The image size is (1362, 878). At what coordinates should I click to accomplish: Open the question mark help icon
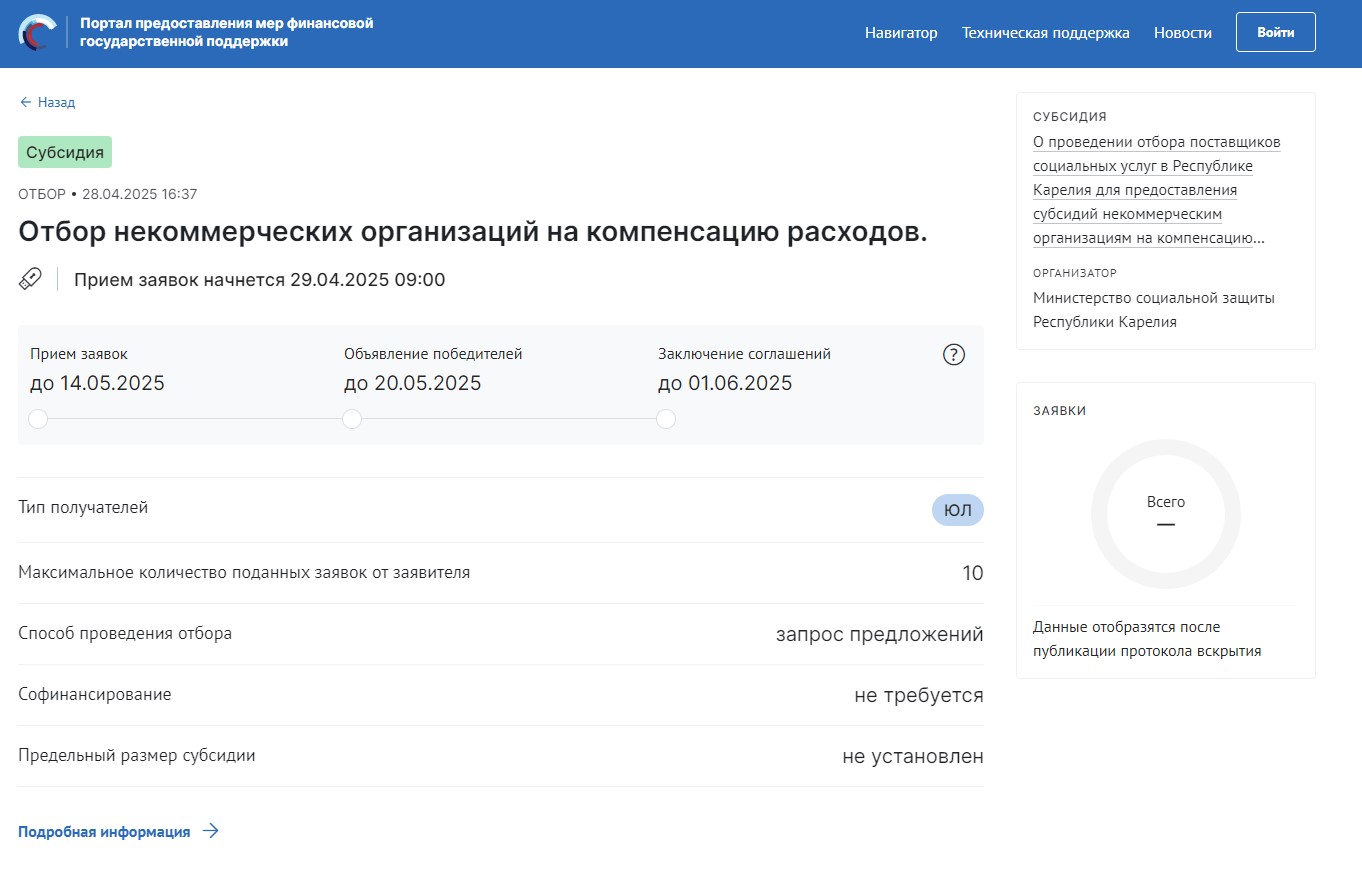953,355
